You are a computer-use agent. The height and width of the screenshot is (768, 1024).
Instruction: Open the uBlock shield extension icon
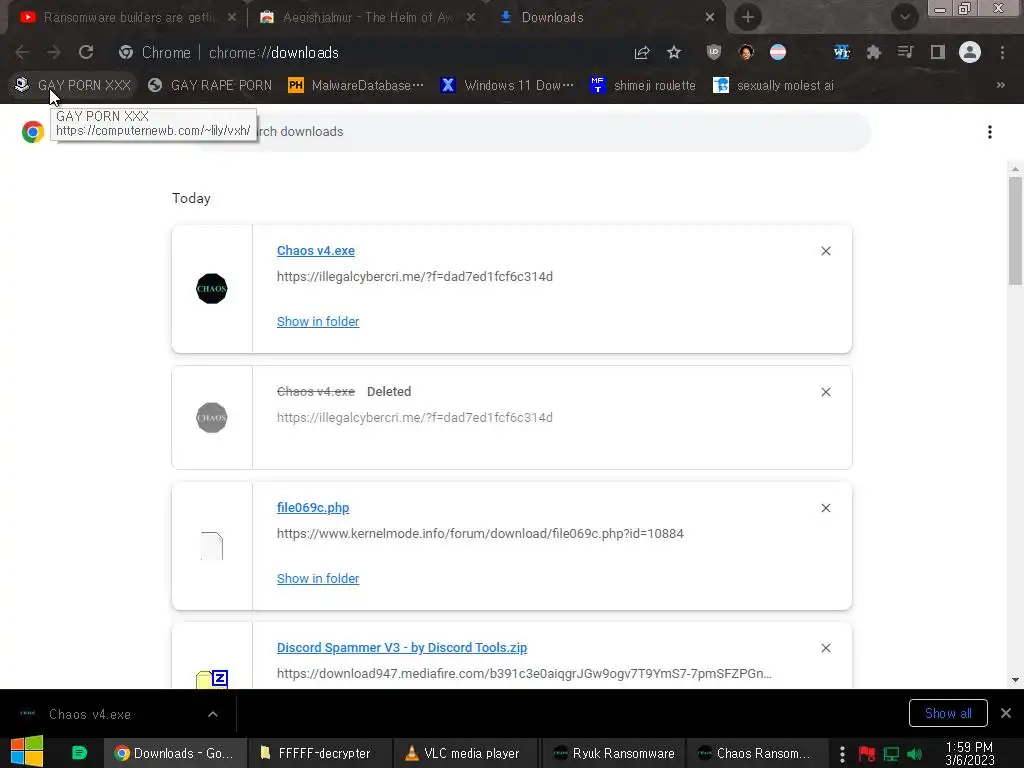click(714, 52)
